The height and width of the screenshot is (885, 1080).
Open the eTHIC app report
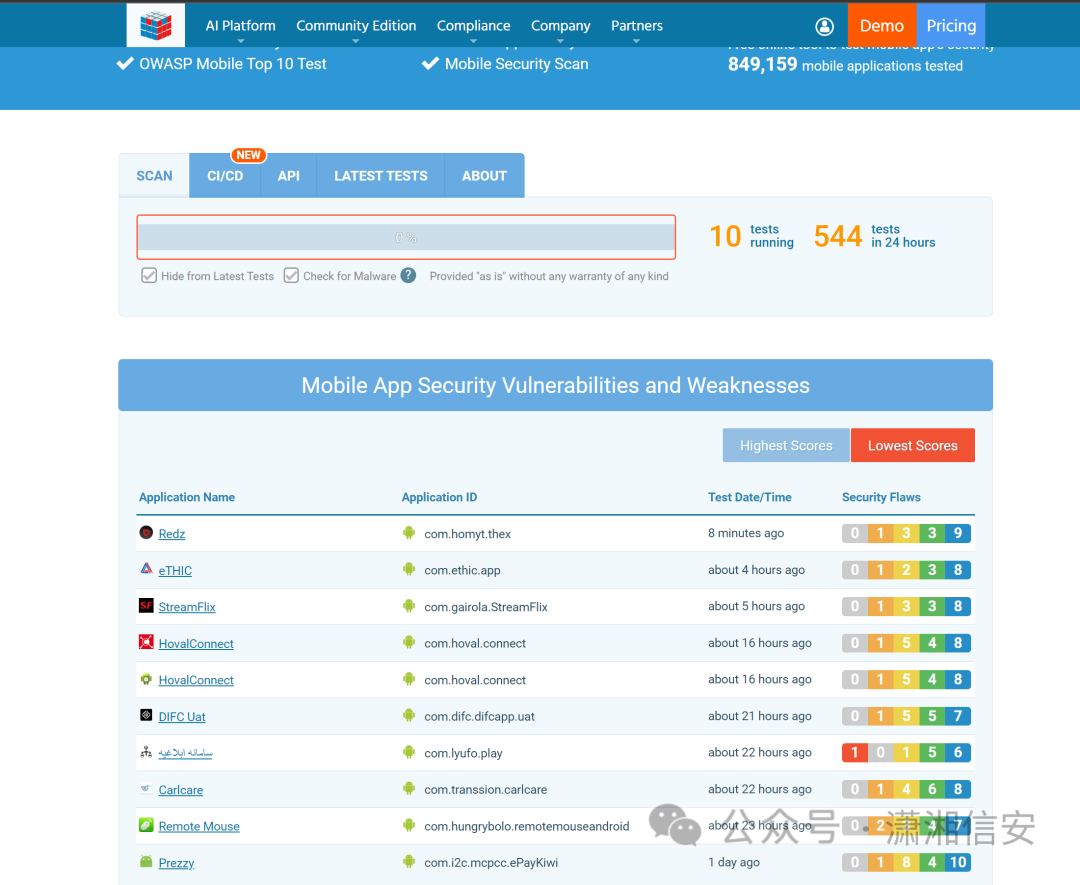coord(175,570)
